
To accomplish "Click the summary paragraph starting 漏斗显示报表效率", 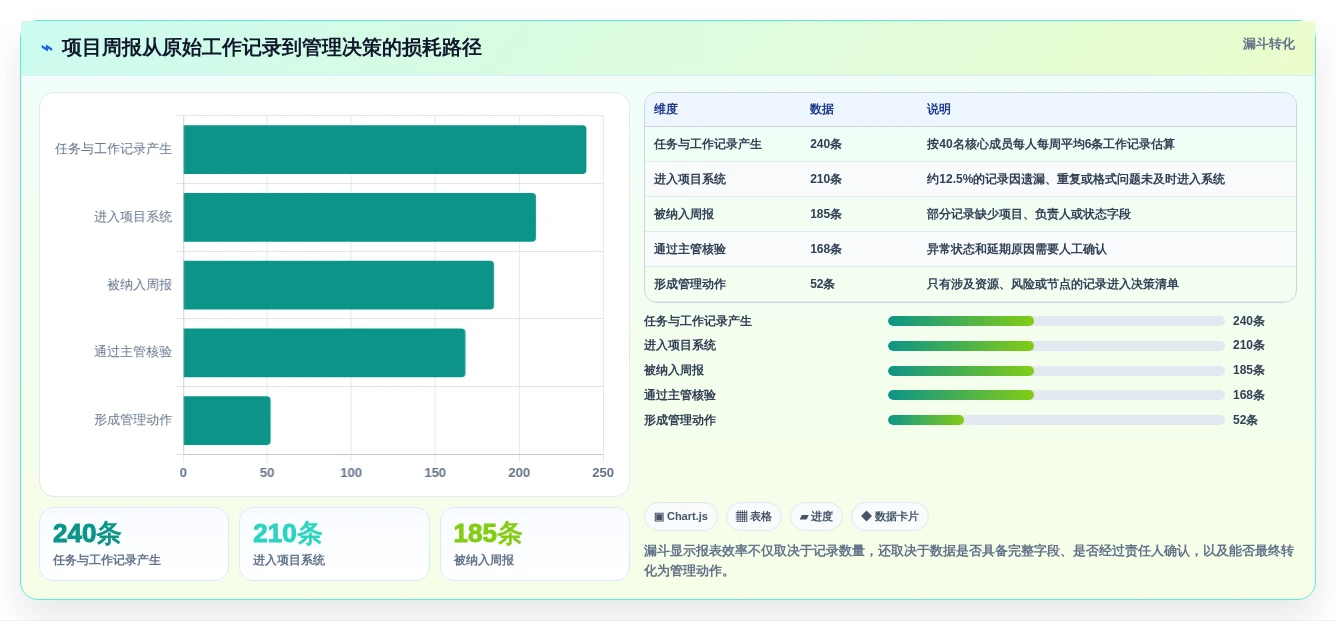I will pos(969,561).
